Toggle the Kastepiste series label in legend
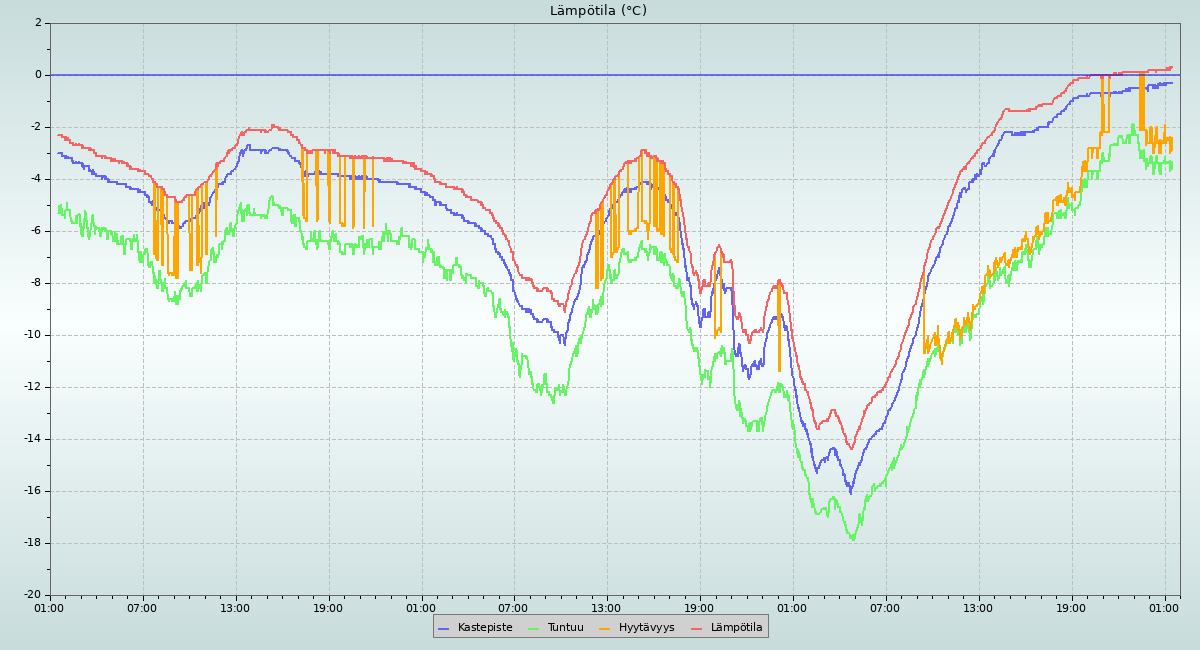Image resolution: width=1200 pixels, height=650 pixels. point(484,628)
